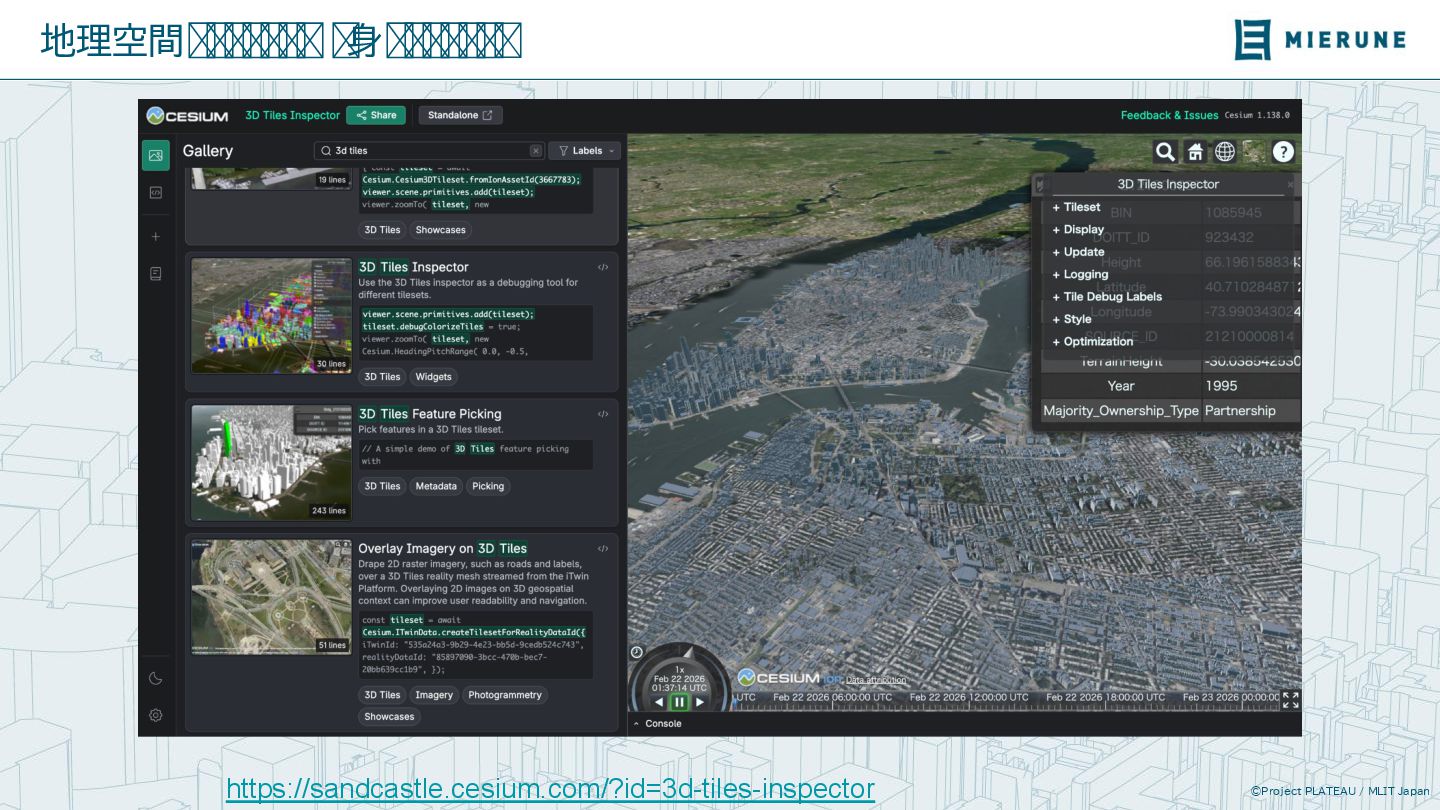Click the Cesium 1.138.0 version text

tap(1257, 115)
